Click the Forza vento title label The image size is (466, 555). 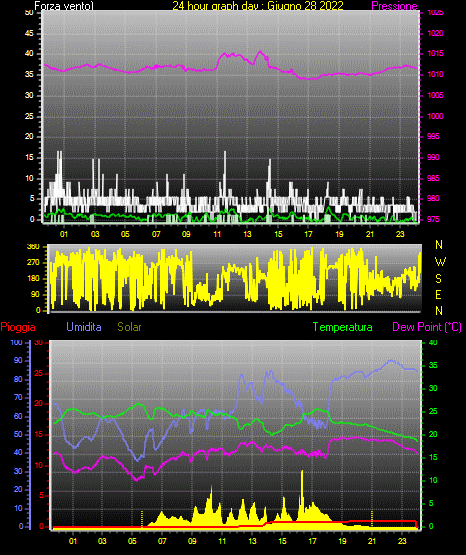64,6
